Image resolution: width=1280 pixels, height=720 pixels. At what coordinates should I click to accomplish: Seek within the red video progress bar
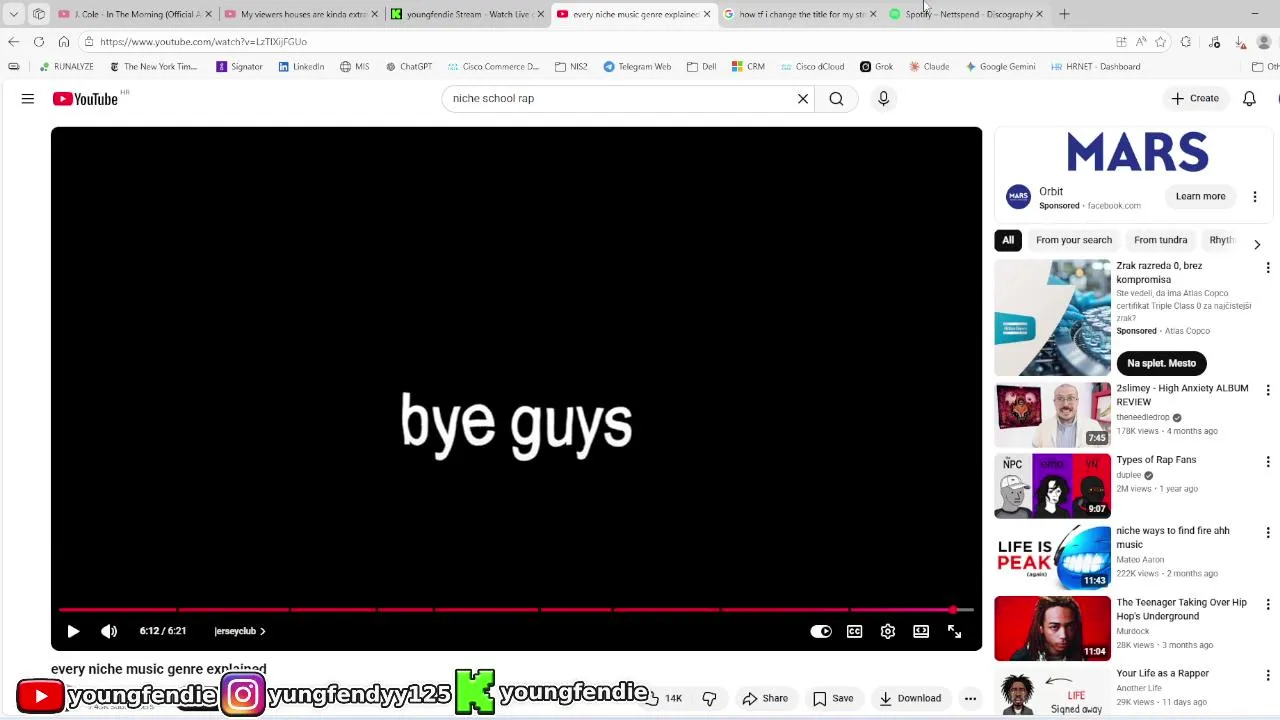(x=516, y=609)
